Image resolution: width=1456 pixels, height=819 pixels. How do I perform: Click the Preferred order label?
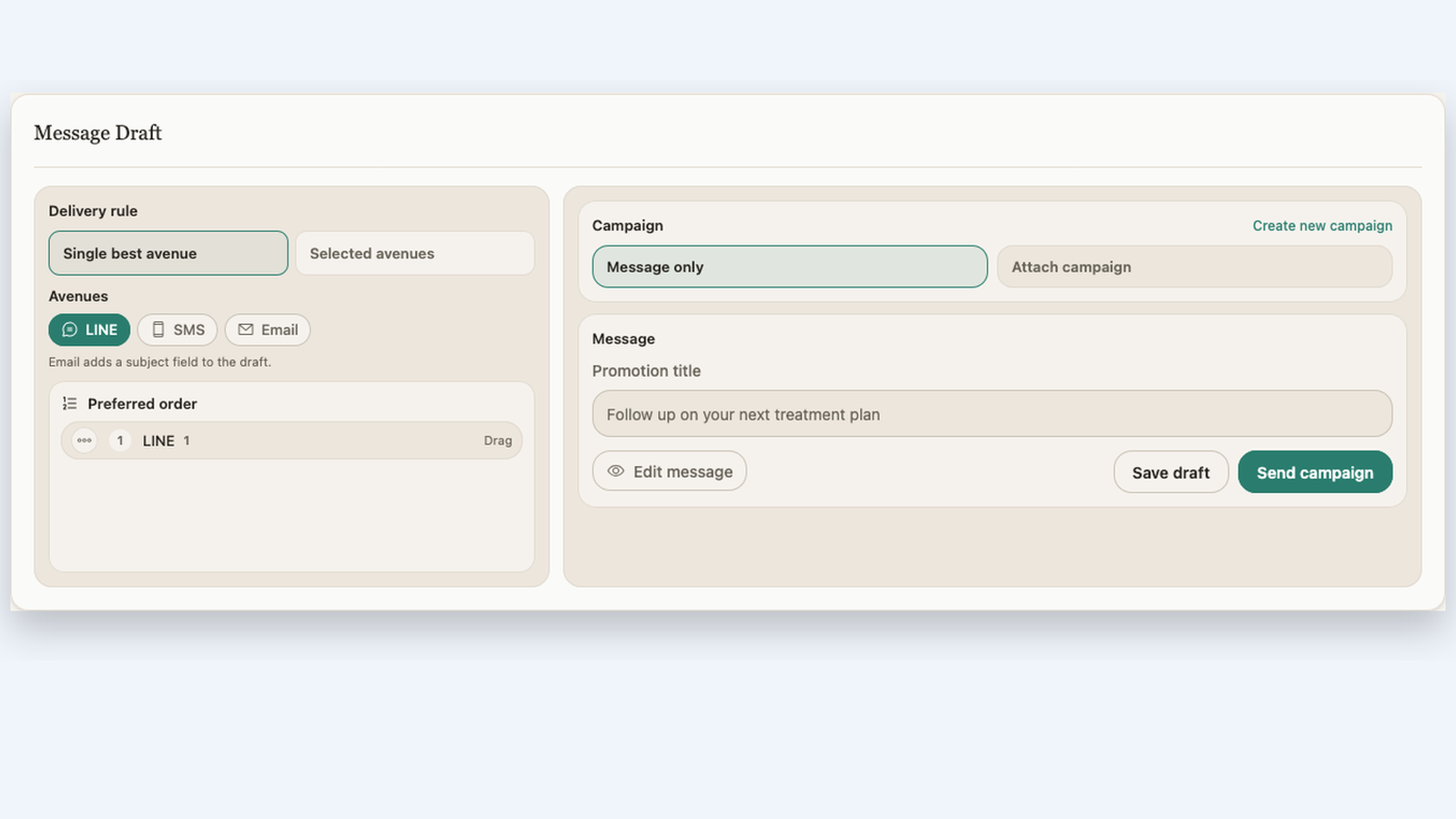pos(142,403)
